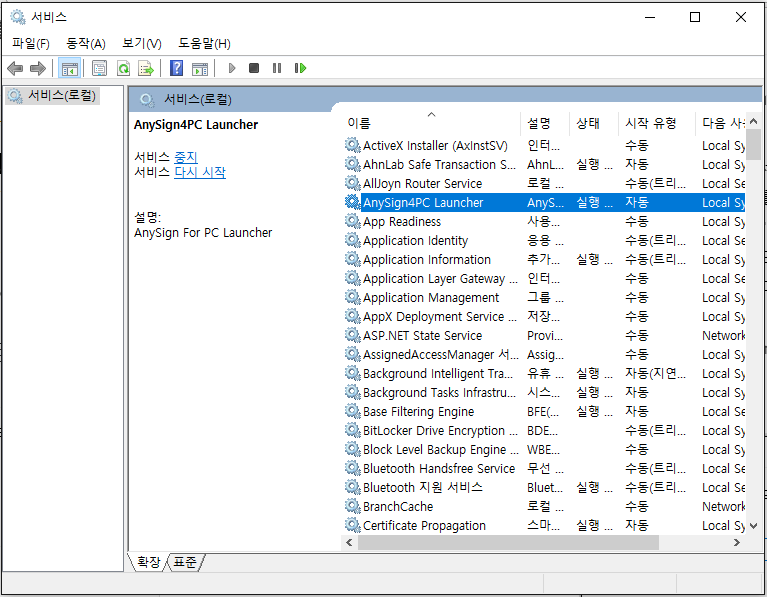
Task: Click the gear icon of the App Readiness row
Action: 352,221
